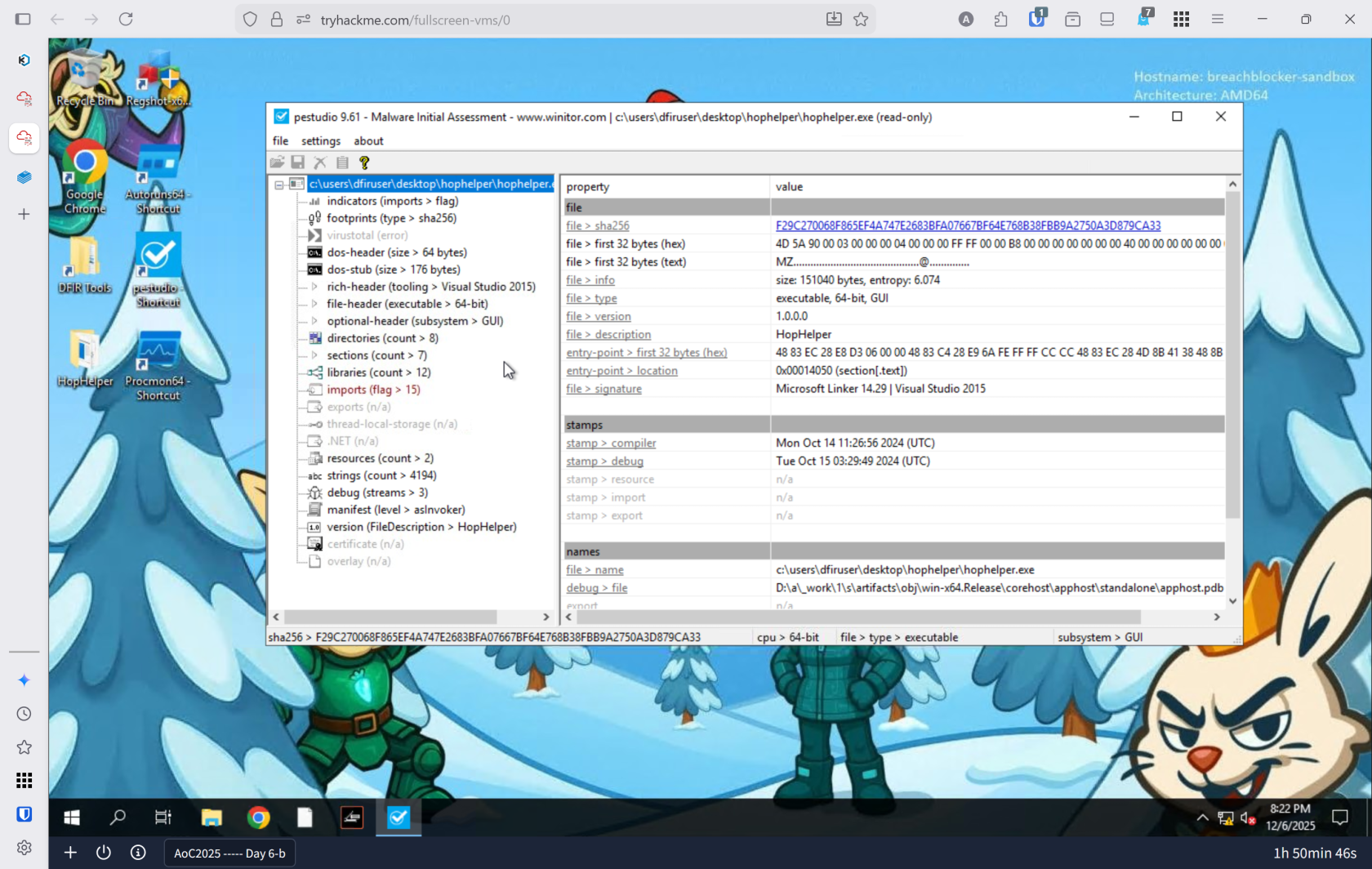Open the settings menu in pestudio
The height and width of the screenshot is (869, 1372).
click(320, 141)
